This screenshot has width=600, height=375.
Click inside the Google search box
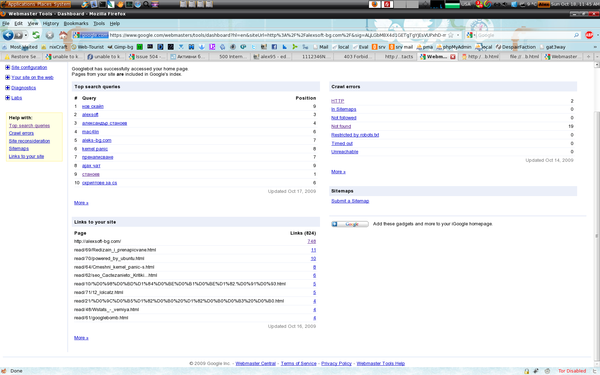(x=524, y=35)
